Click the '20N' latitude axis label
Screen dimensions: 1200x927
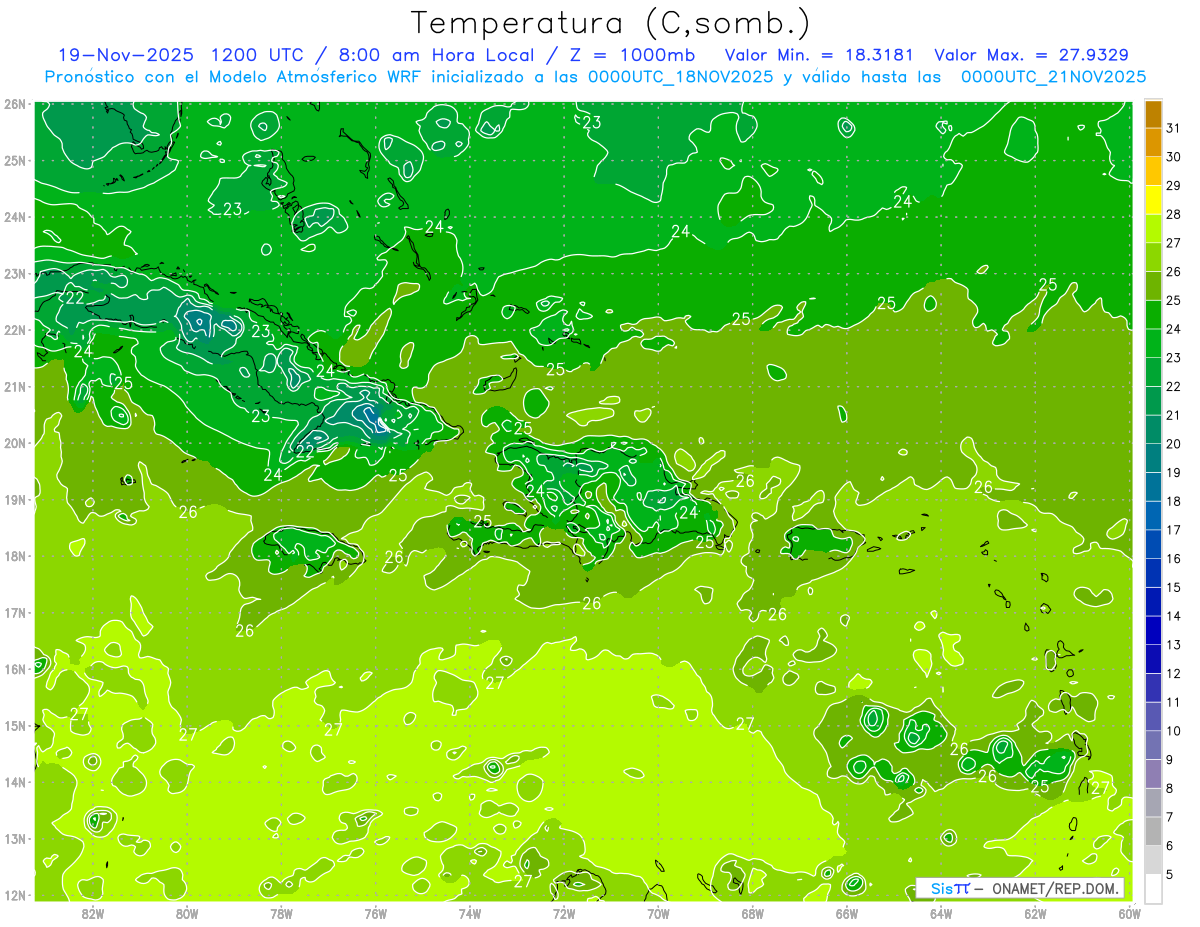point(14,443)
